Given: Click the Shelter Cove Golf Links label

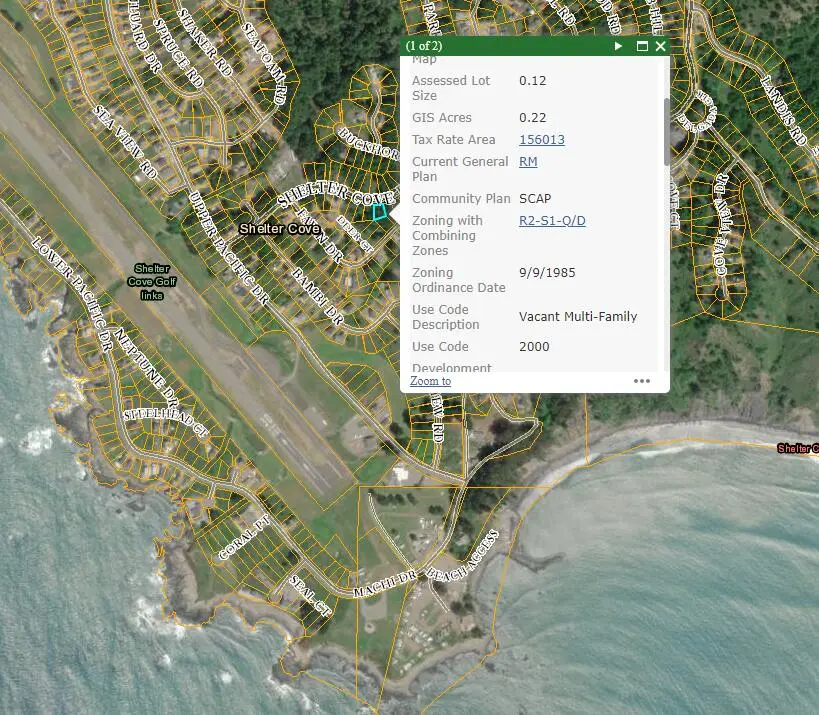Looking at the screenshot, I should coord(152,282).
